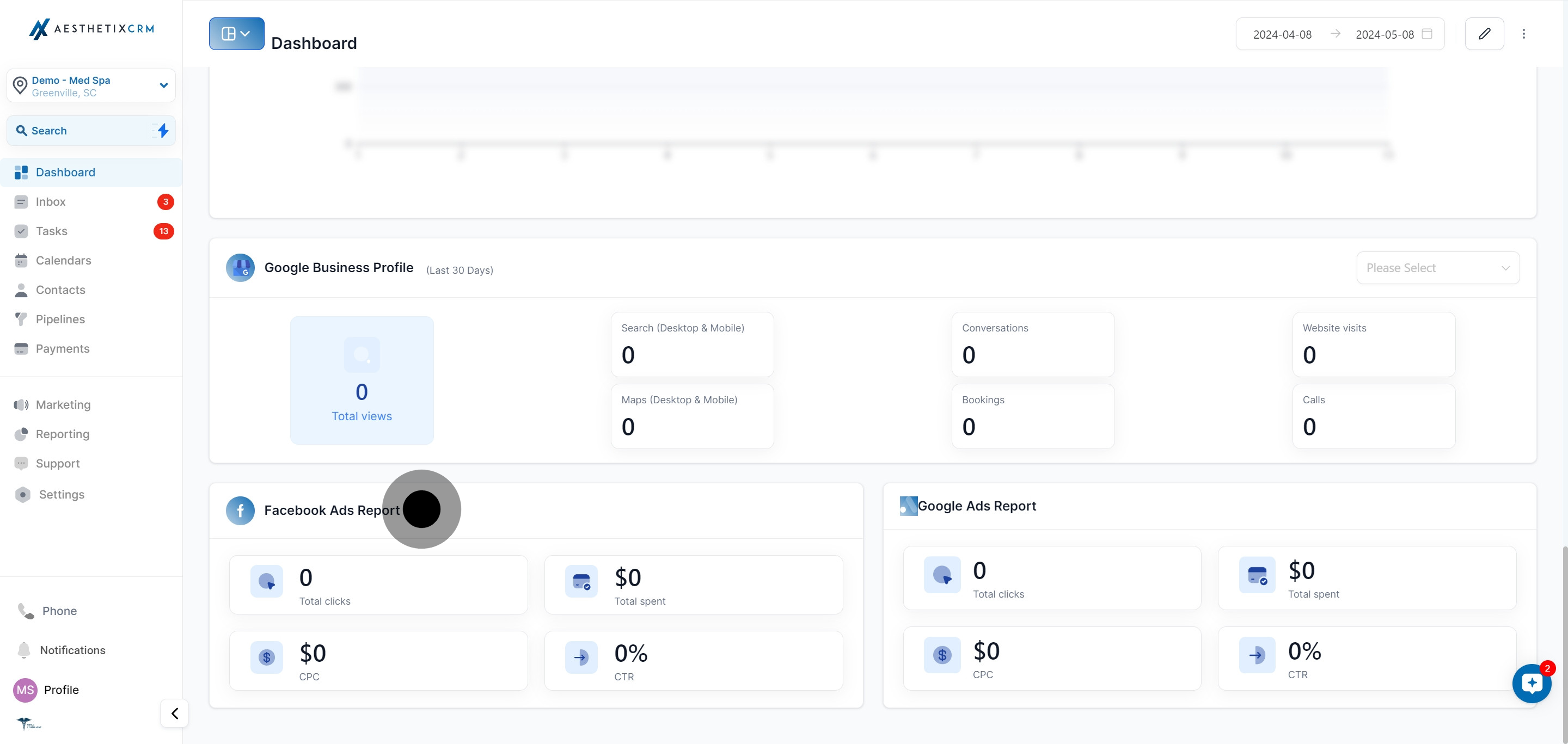Open the Phone dialer icon

26,611
